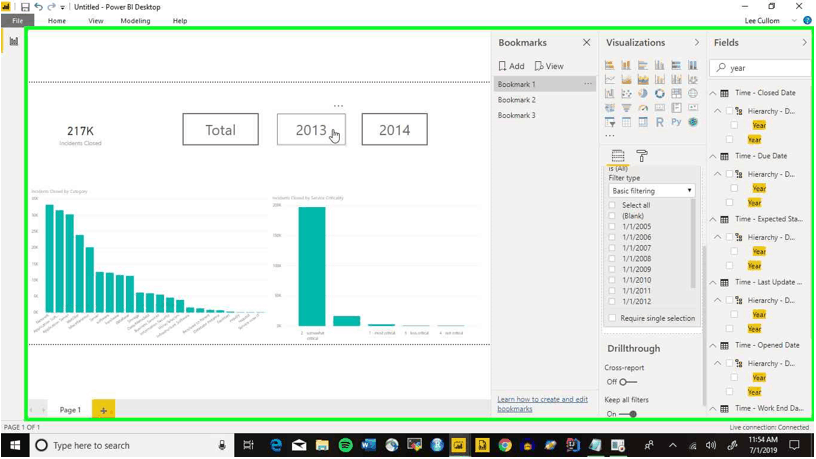The height and width of the screenshot is (459, 816).
Task: Collapse the Time - Closed Date table
Action: coord(713,93)
